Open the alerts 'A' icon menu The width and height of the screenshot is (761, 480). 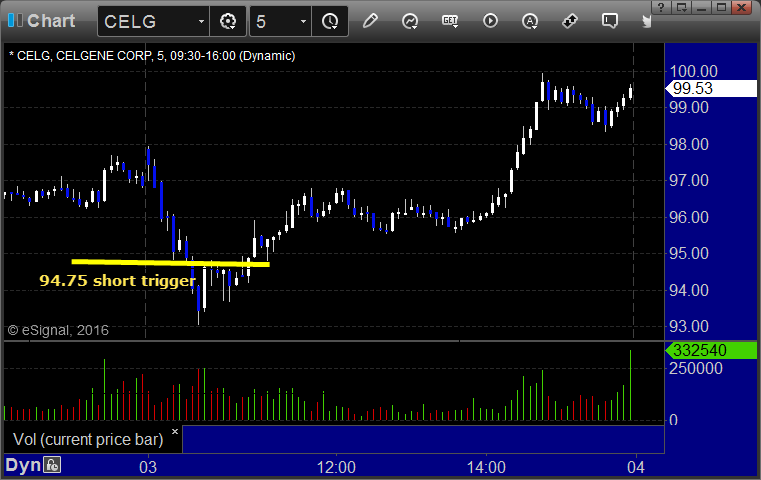(529, 21)
